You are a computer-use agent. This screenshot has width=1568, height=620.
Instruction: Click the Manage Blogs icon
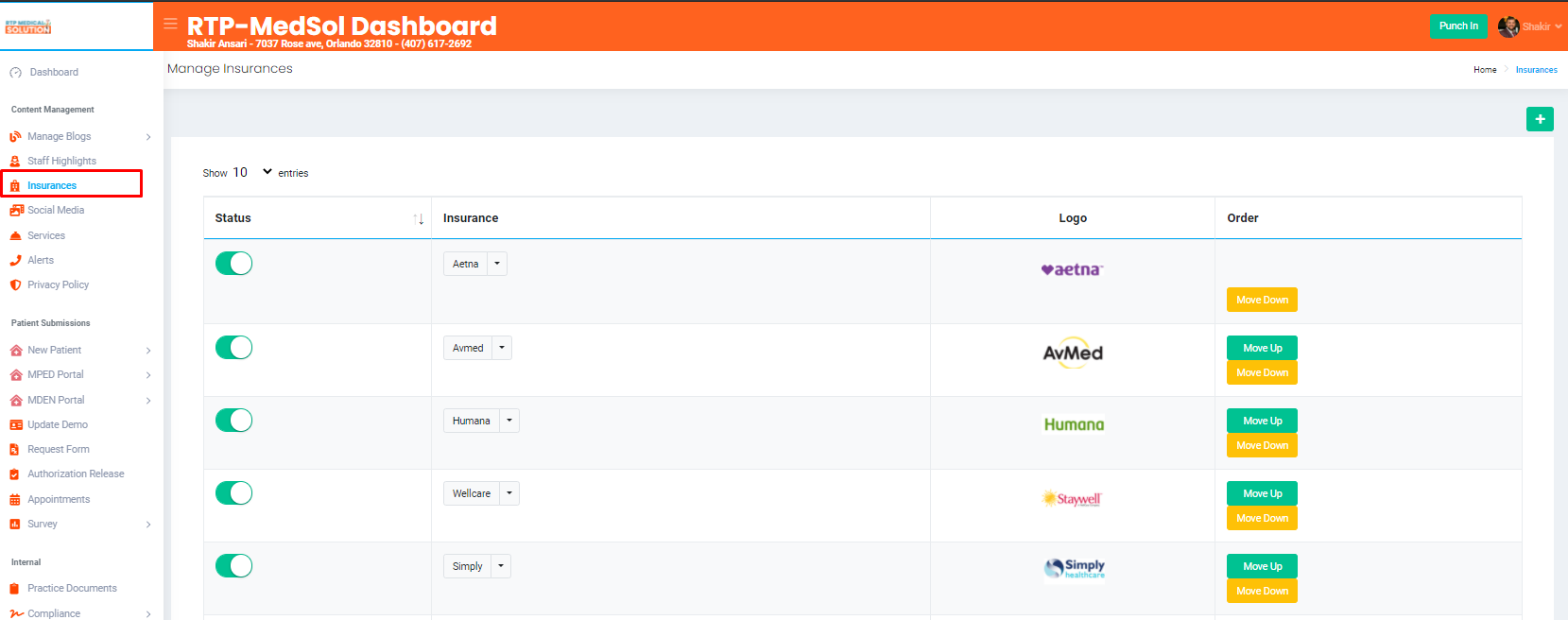click(x=15, y=137)
